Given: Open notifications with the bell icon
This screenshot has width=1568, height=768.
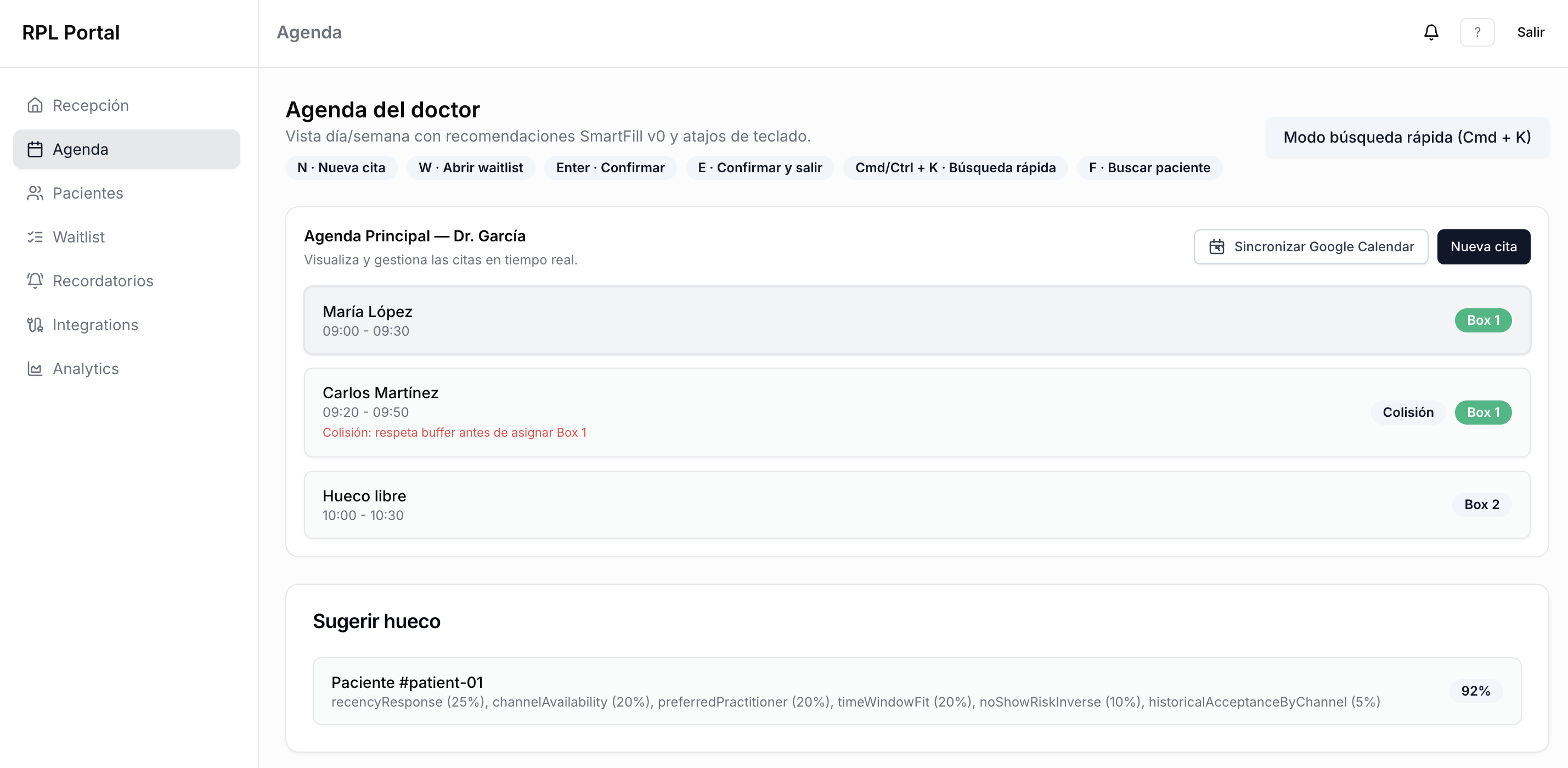Looking at the screenshot, I should tap(1431, 32).
